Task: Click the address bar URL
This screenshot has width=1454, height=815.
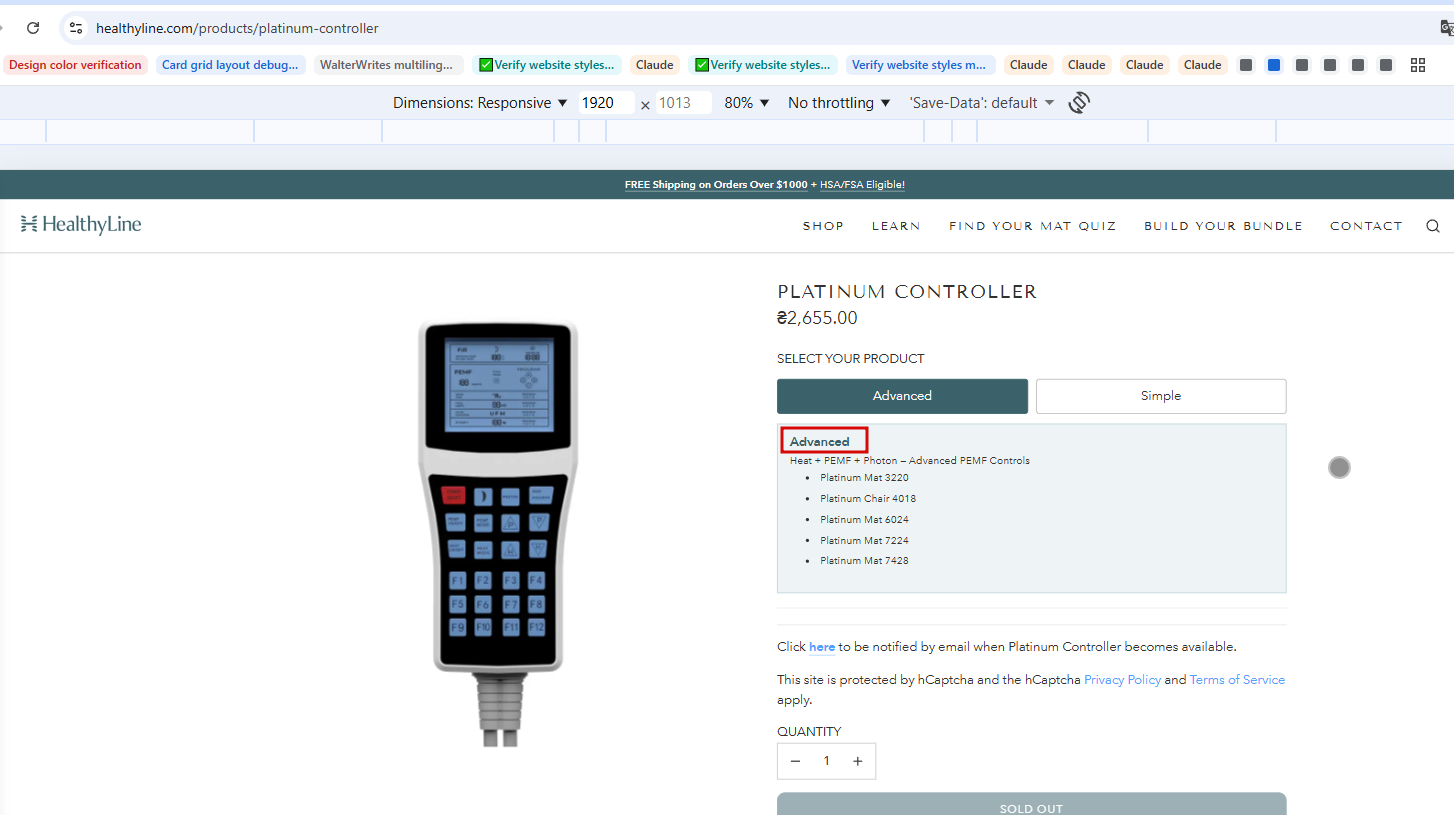Action: point(237,28)
